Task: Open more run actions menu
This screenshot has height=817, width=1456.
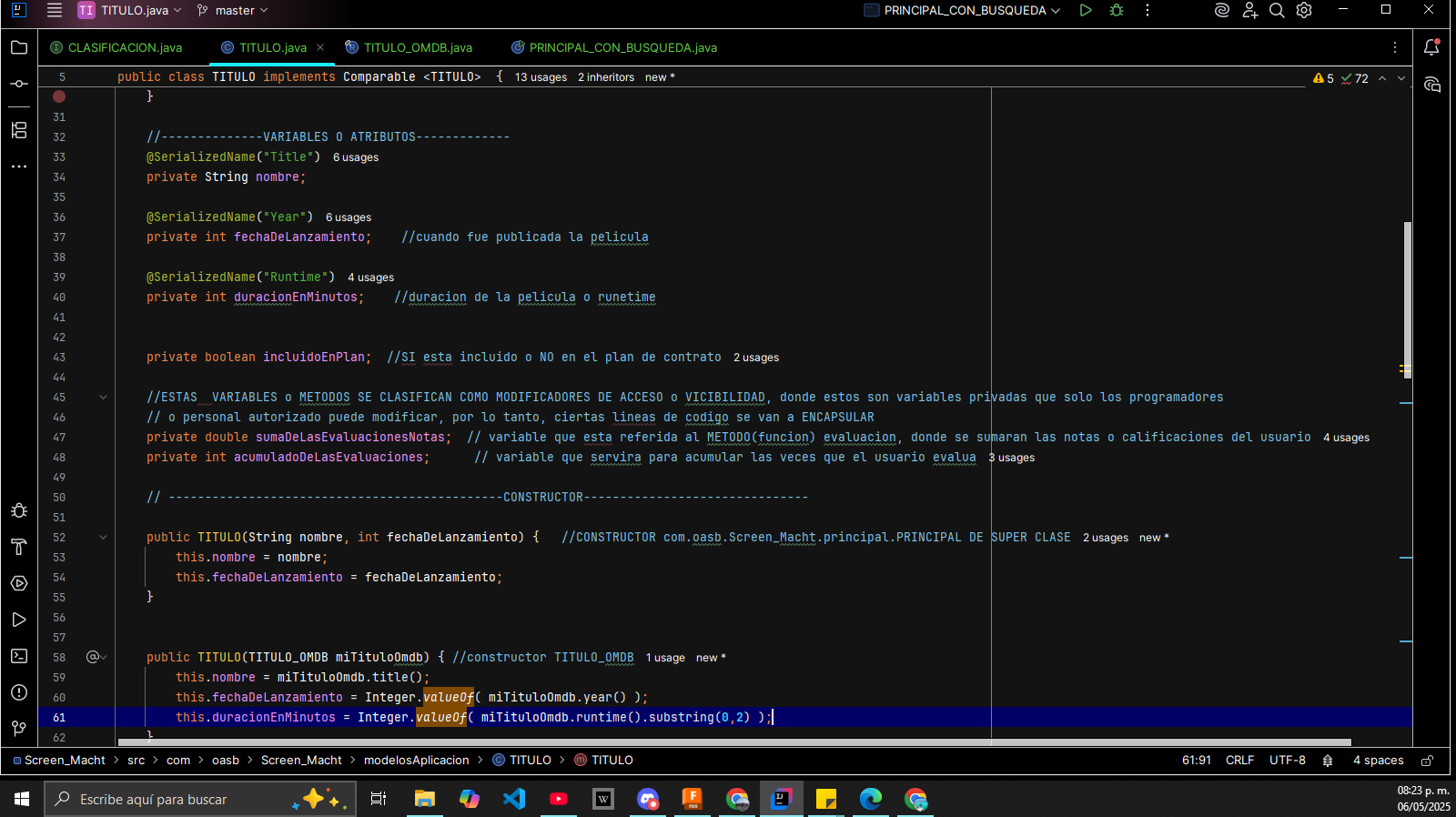Action: click(1148, 10)
